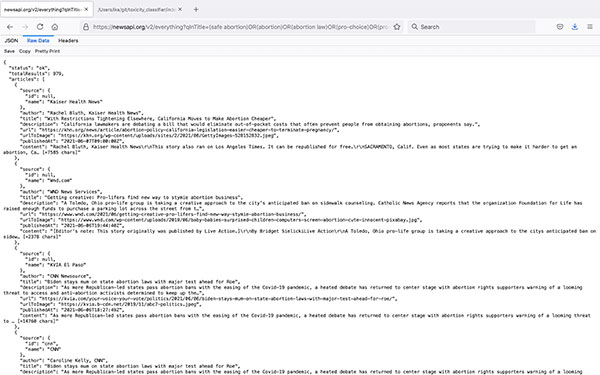Image resolution: width=600 pixels, height=375 pixels.
Task: Go forward with the arrow button
Action: point(25,27)
